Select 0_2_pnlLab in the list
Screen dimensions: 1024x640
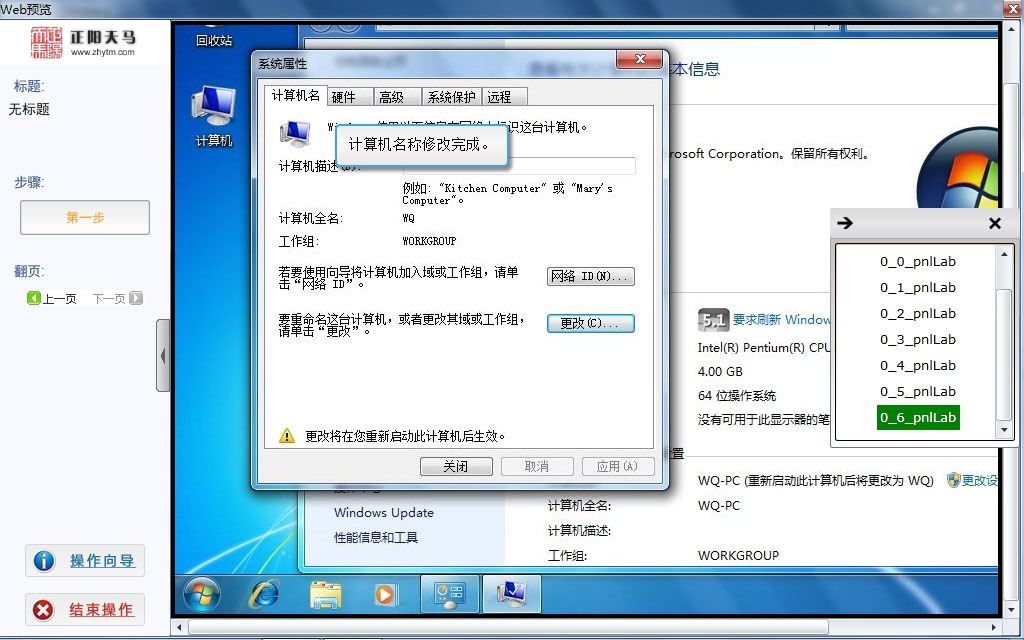(918, 313)
